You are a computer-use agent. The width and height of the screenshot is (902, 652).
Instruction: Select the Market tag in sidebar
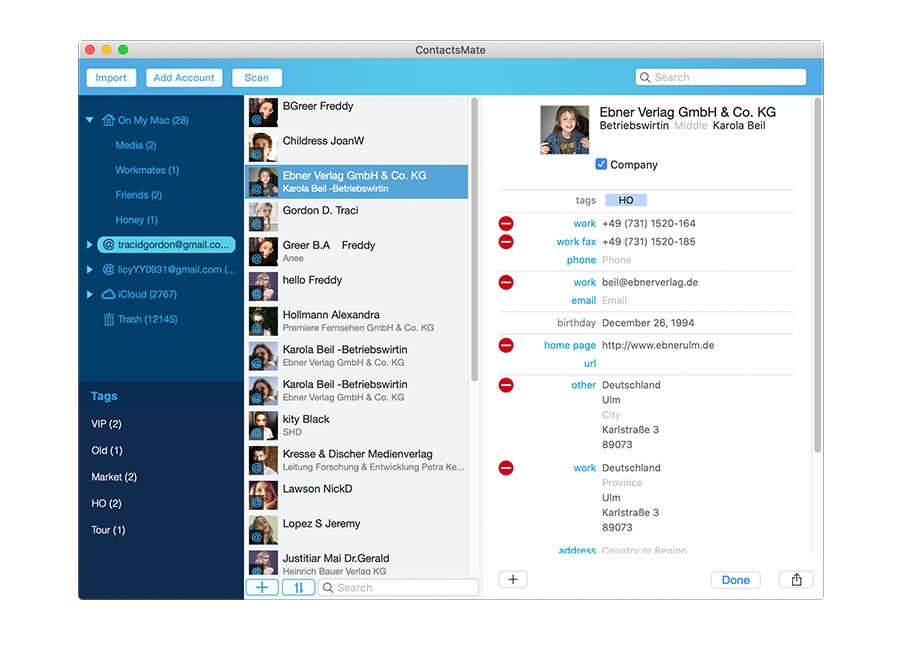point(114,477)
